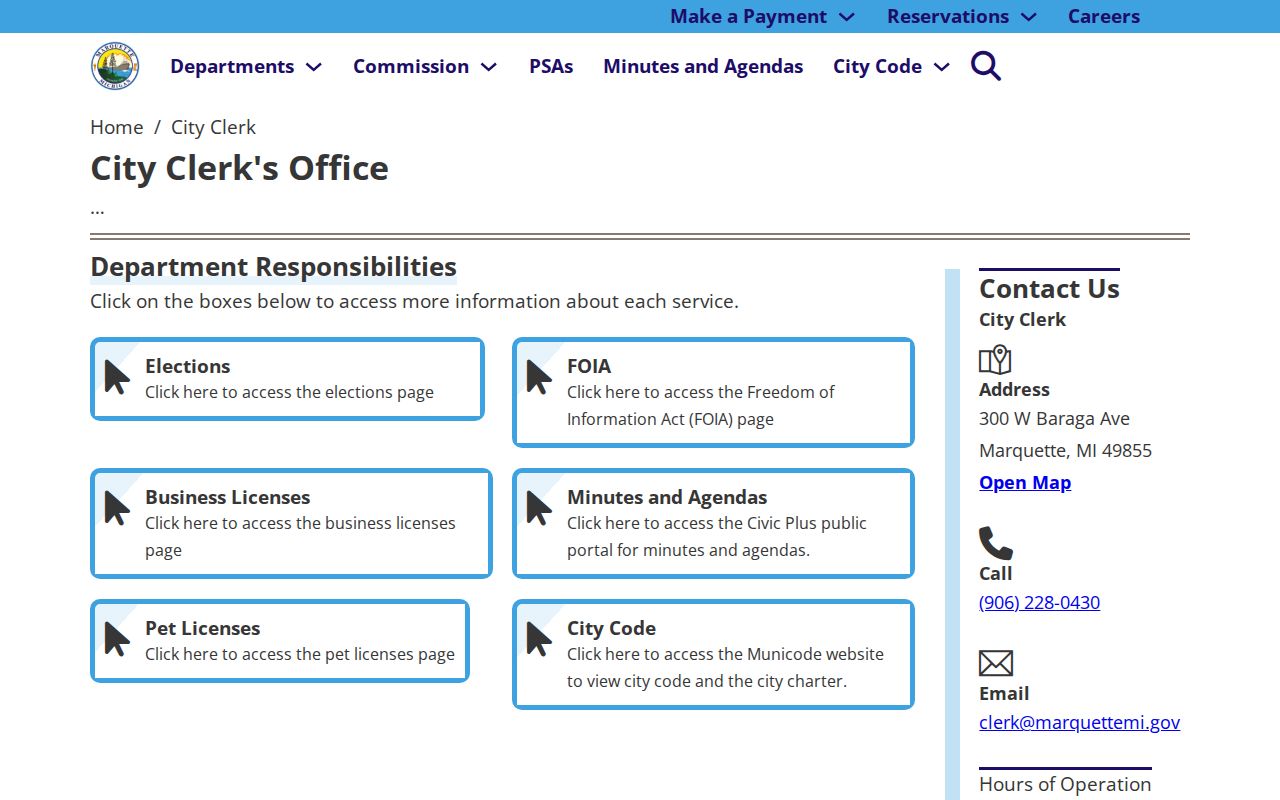Click the envelope email icon
Screen dimensions: 1280x800
(x=996, y=663)
